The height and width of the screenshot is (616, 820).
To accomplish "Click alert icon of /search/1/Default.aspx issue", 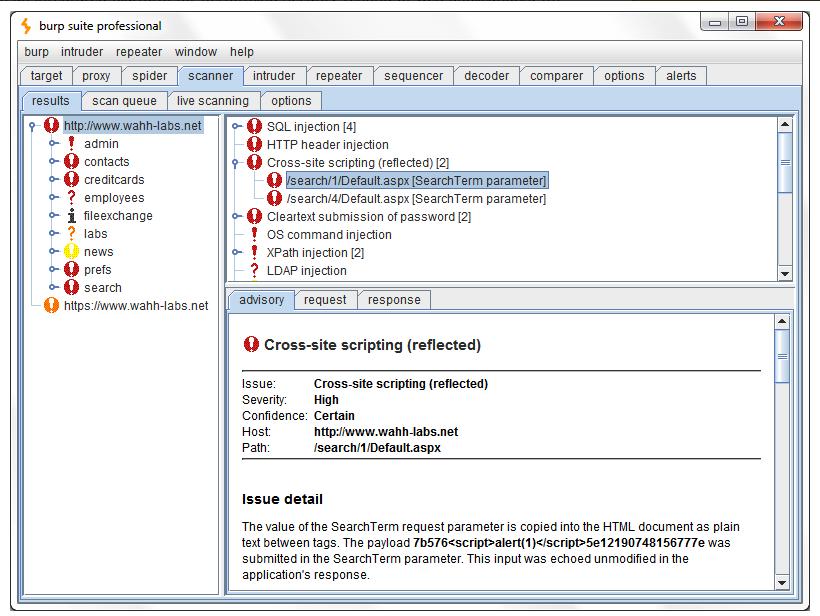I will [275, 180].
